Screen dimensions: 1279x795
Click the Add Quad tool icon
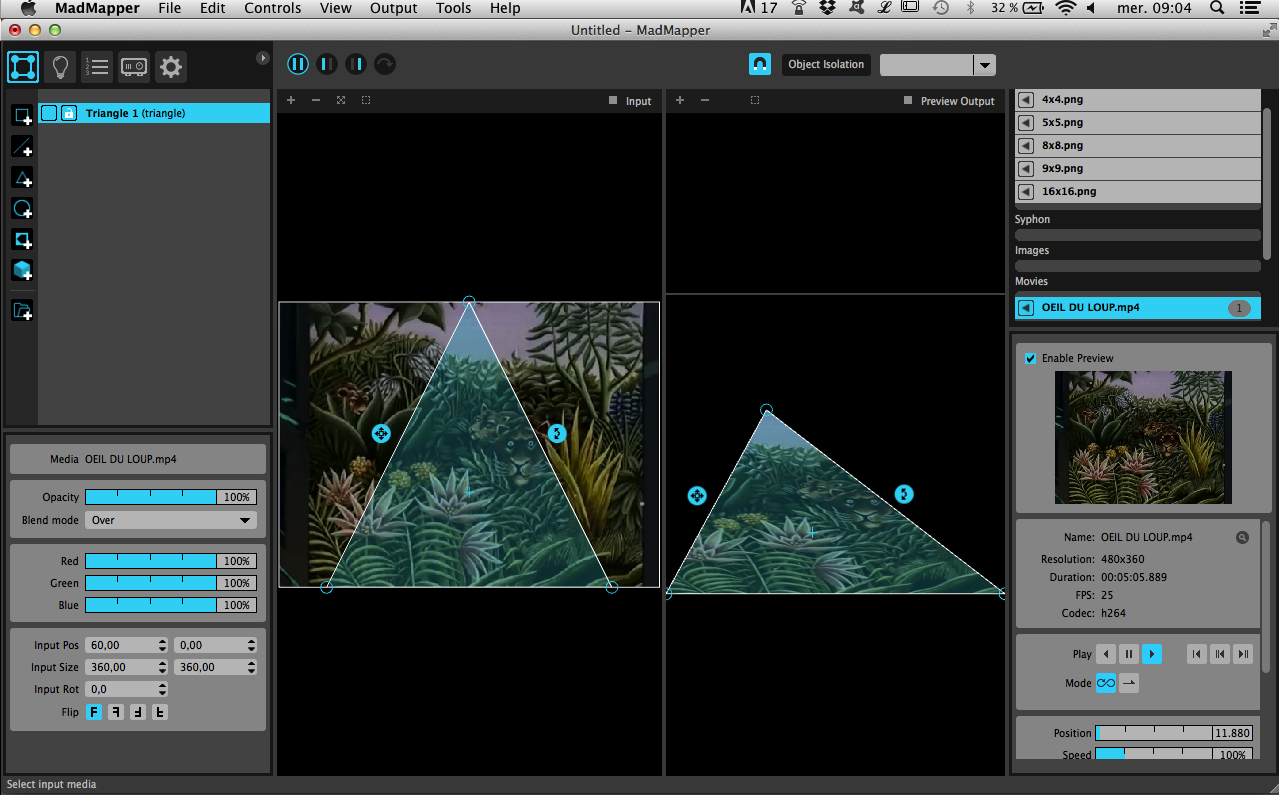pyautogui.click(x=22, y=116)
